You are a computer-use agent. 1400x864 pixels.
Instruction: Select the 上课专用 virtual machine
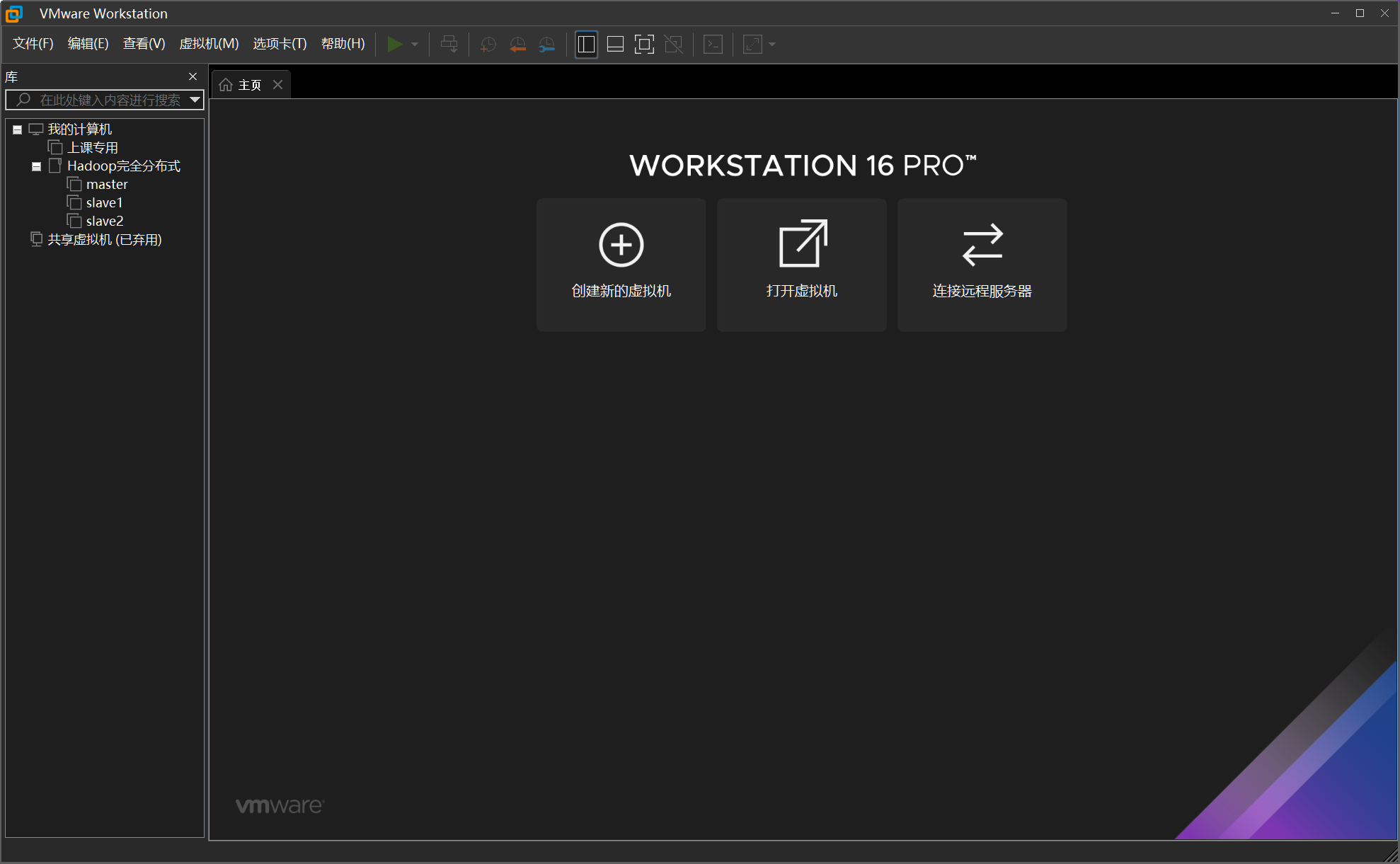click(92, 148)
